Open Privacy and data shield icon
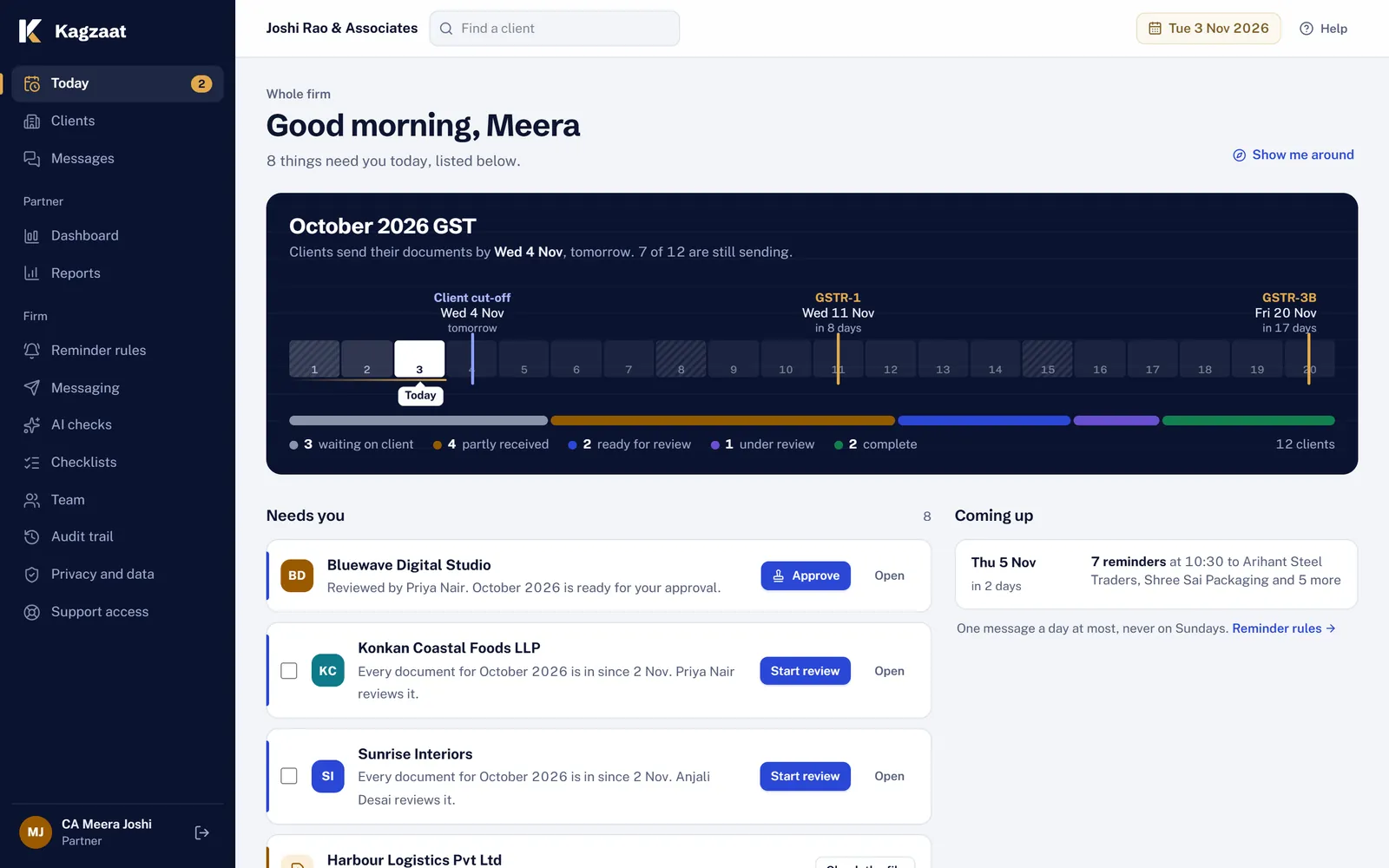Viewport: 1389px width, 868px height. [x=32, y=574]
